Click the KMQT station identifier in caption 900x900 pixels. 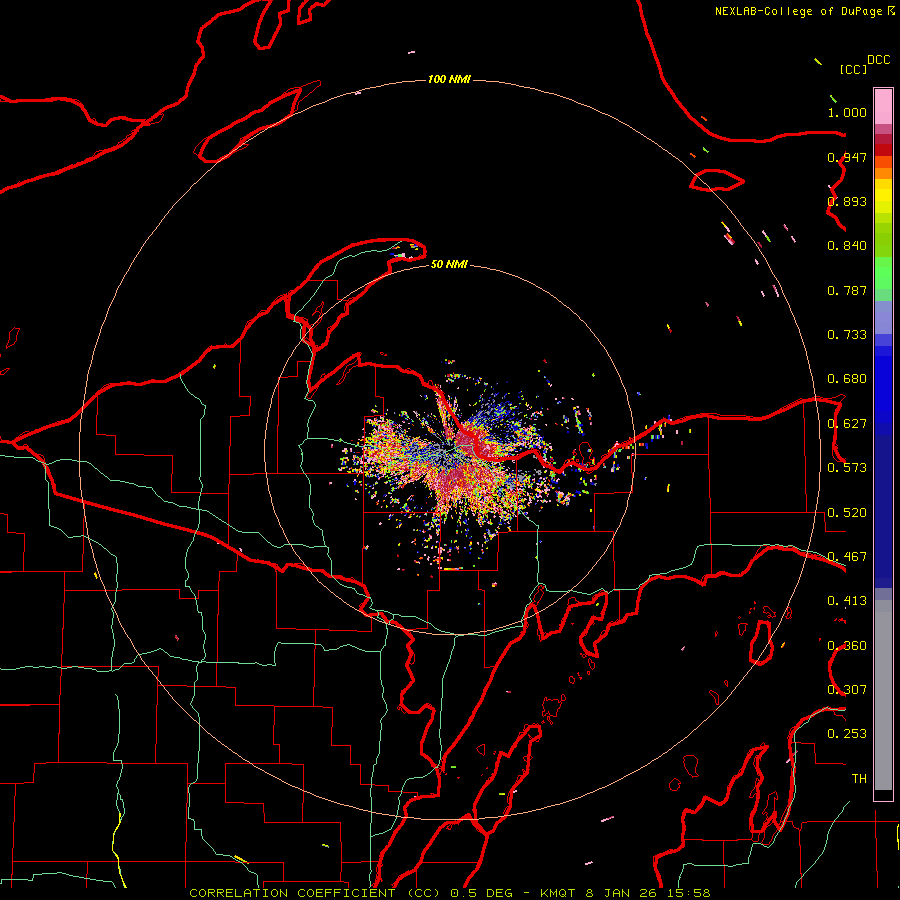560,893
